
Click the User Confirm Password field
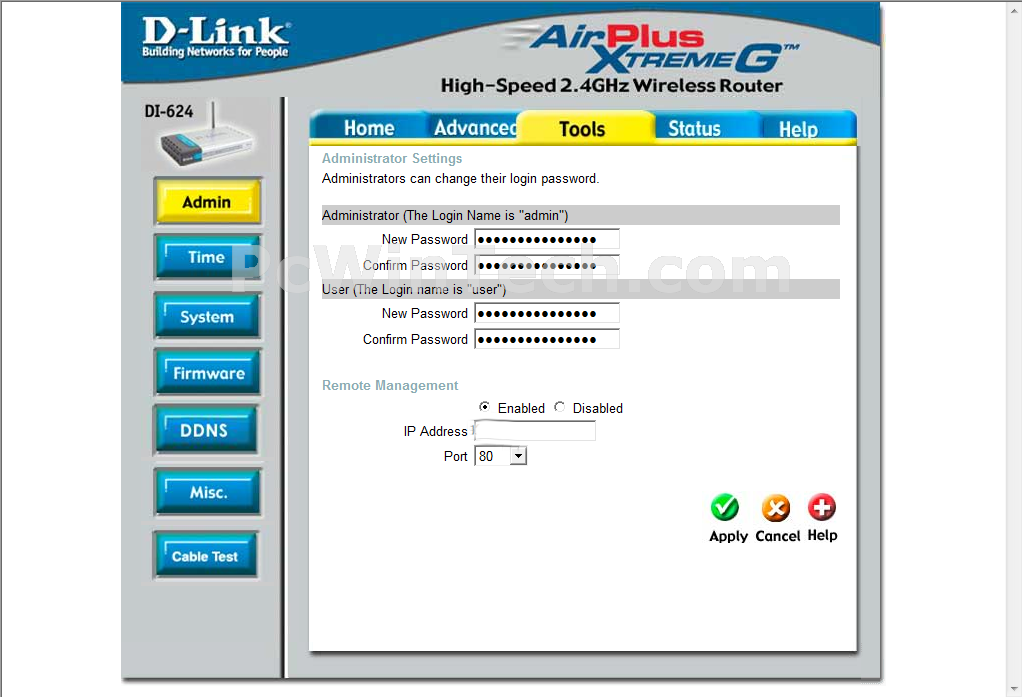click(547, 339)
